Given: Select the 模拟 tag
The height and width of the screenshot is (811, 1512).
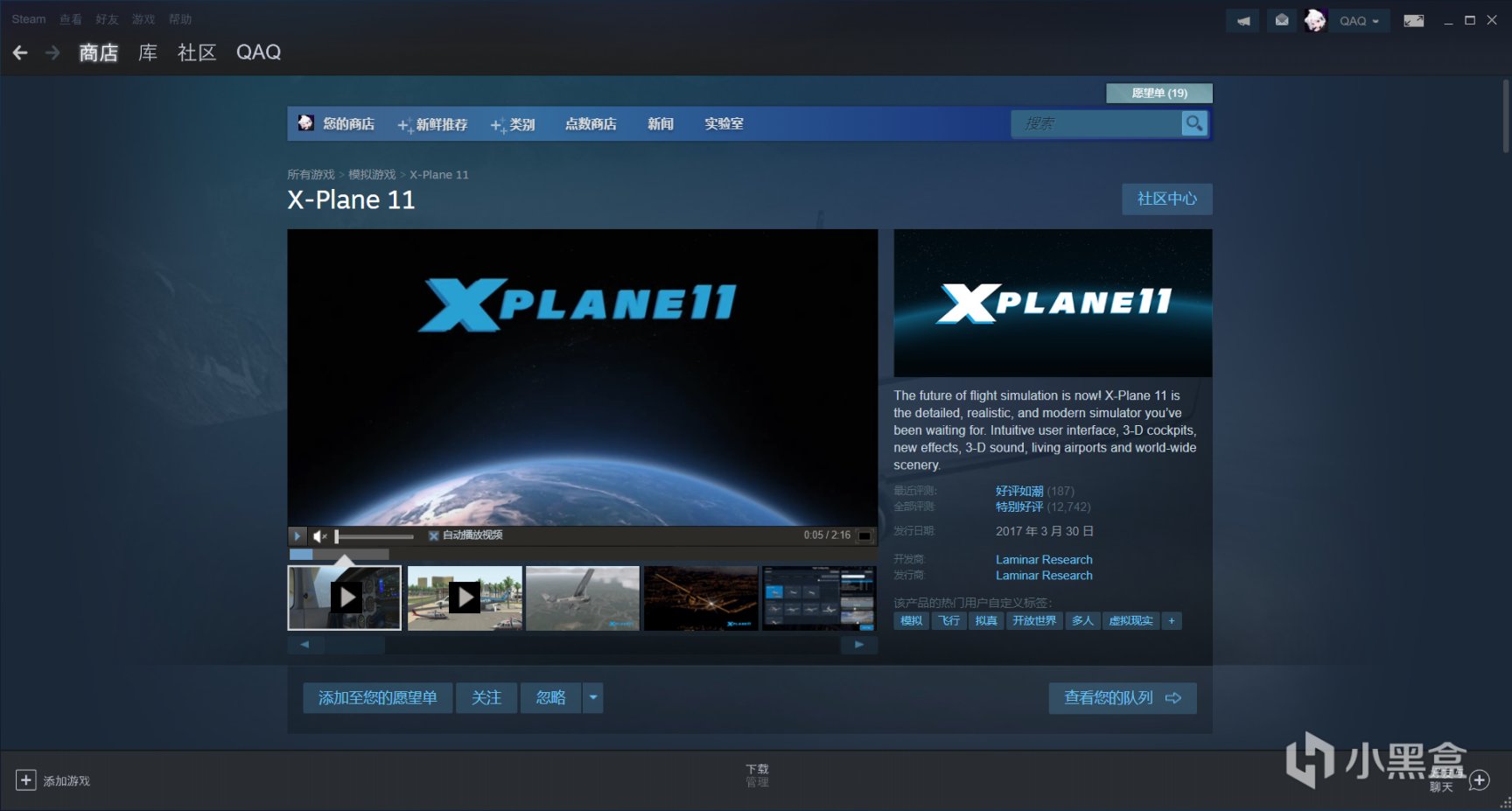Looking at the screenshot, I should coord(911,621).
